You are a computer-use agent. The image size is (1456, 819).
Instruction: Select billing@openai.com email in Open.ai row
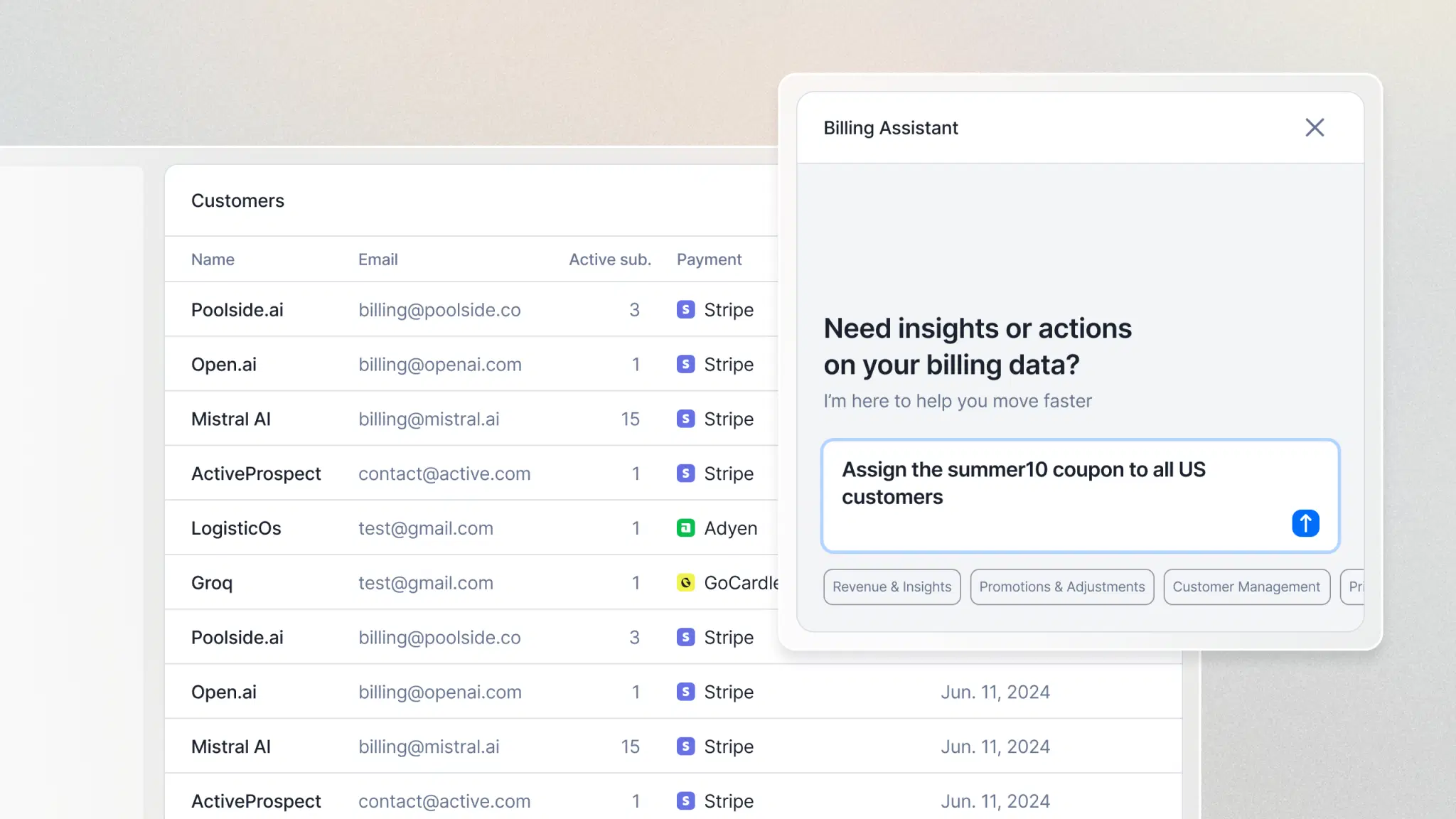point(440,364)
